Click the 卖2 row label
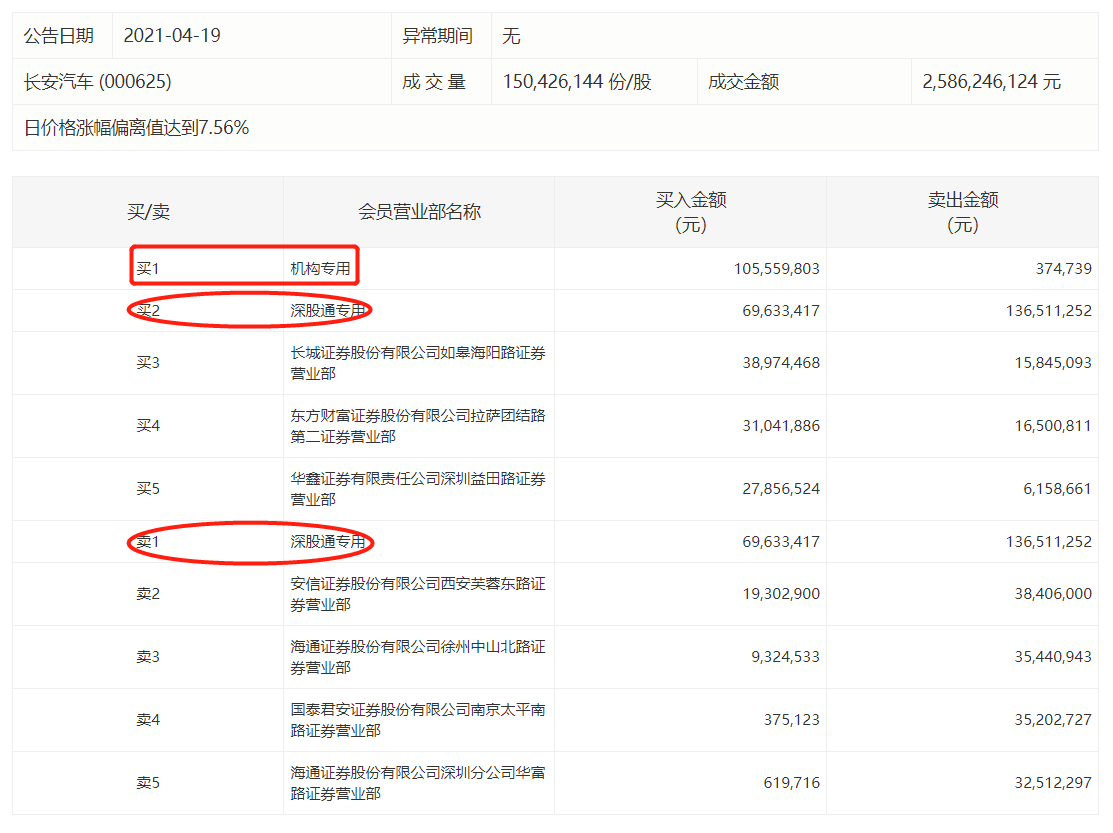 point(148,594)
